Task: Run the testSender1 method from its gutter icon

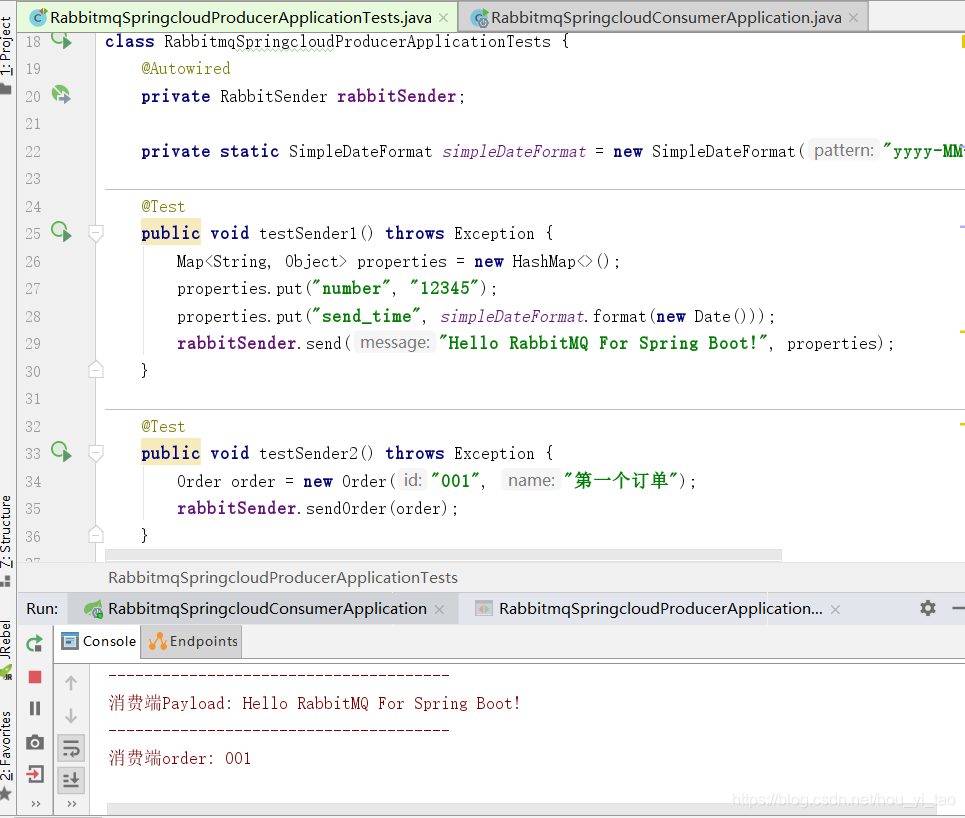Action: pos(61,232)
